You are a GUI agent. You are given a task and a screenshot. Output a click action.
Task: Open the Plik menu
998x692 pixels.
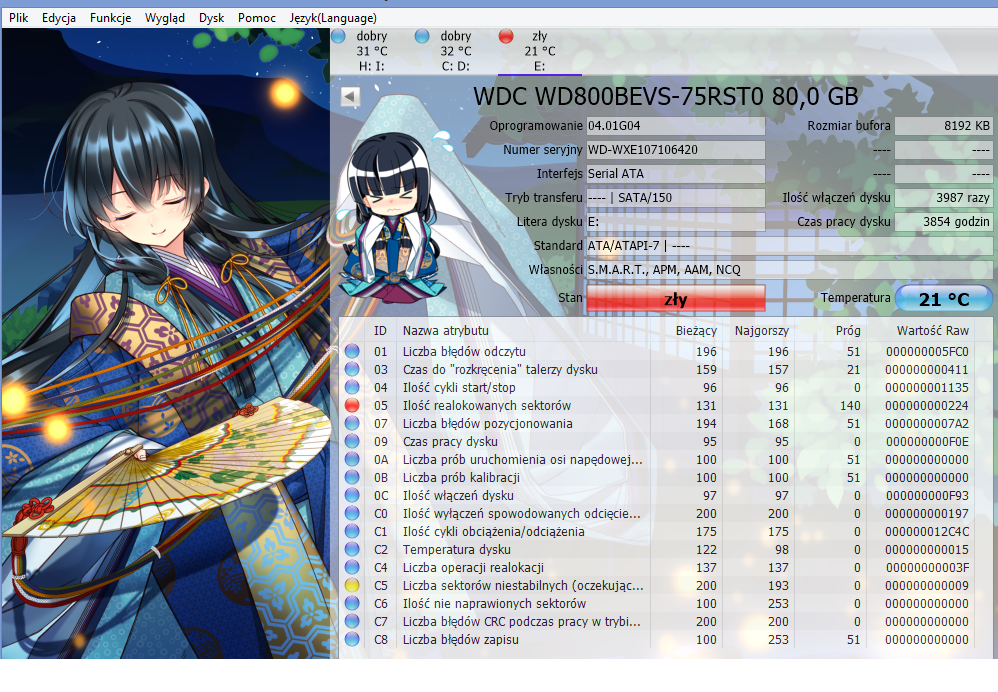pyautogui.click(x=18, y=18)
